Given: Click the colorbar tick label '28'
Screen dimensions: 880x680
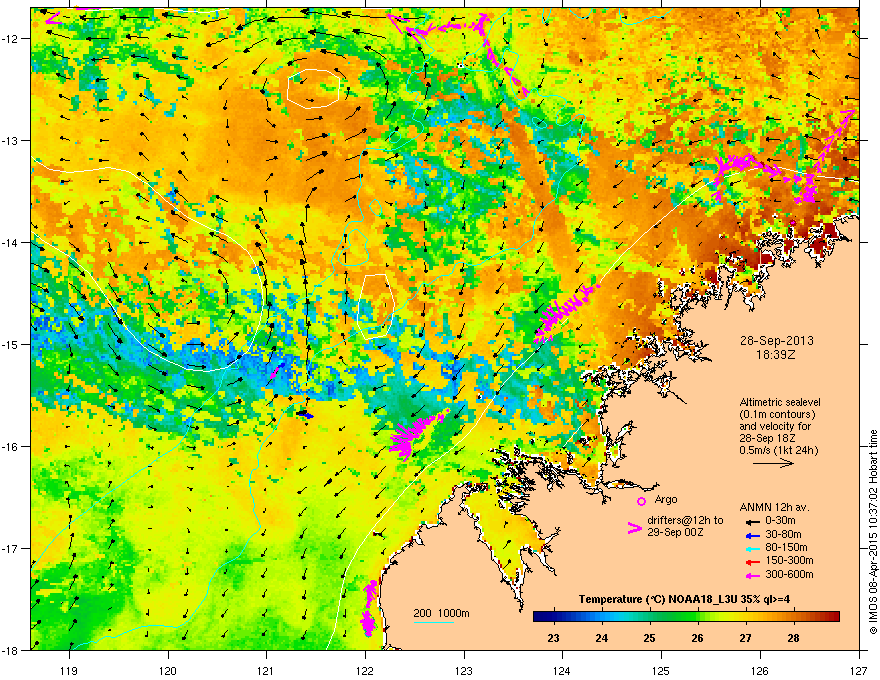Looking at the screenshot, I should click(x=794, y=638).
